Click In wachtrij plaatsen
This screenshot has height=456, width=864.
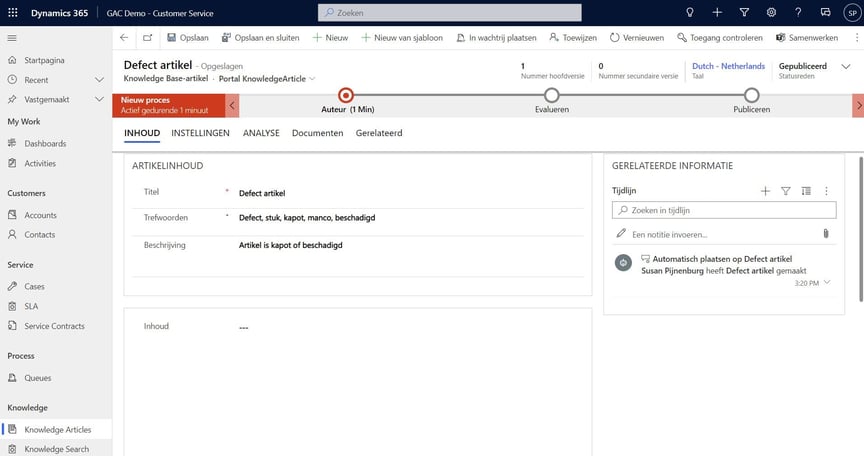click(x=496, y=37)
